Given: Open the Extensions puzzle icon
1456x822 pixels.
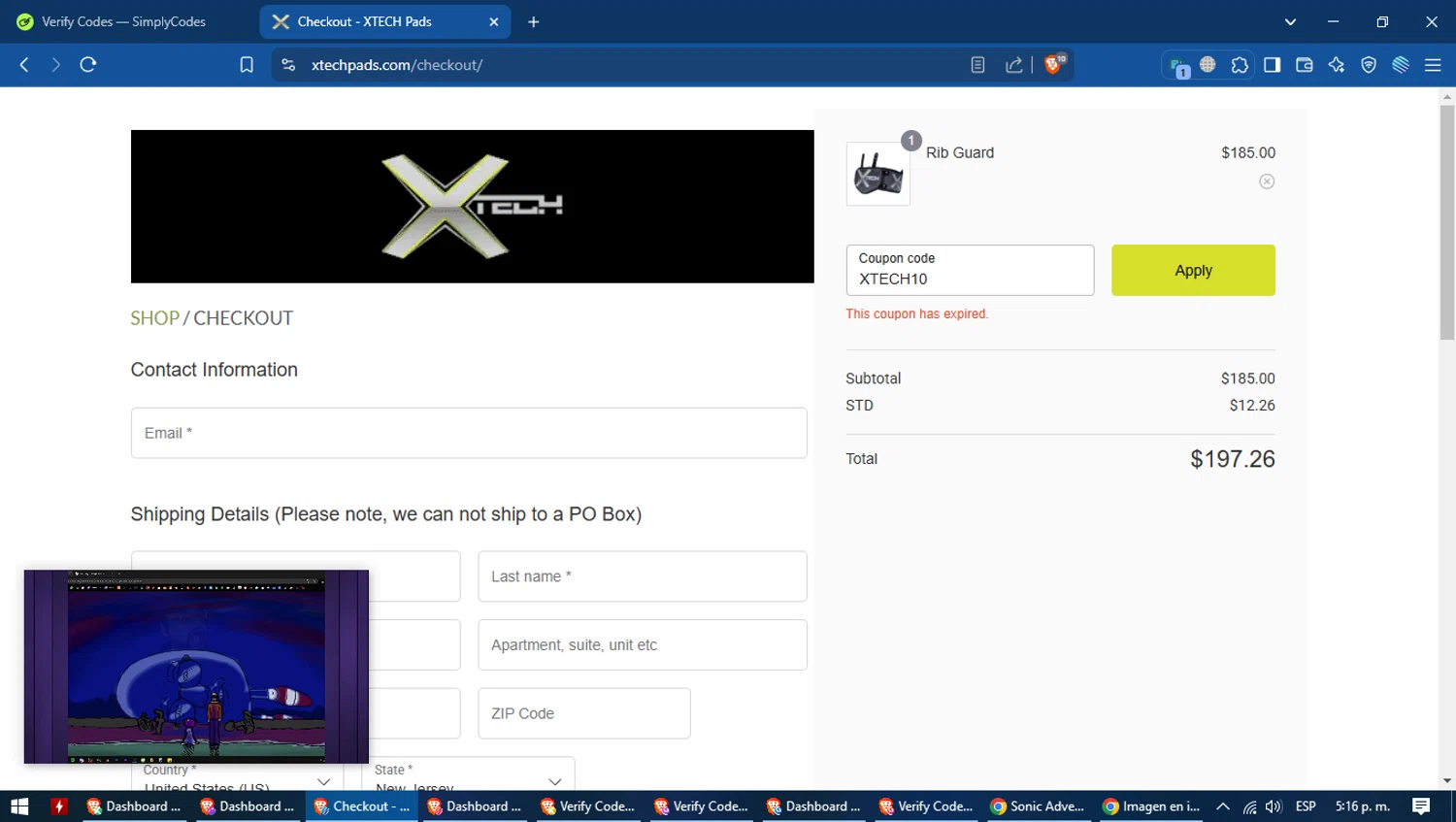Looking at the screenshot, I should 1240,65.
